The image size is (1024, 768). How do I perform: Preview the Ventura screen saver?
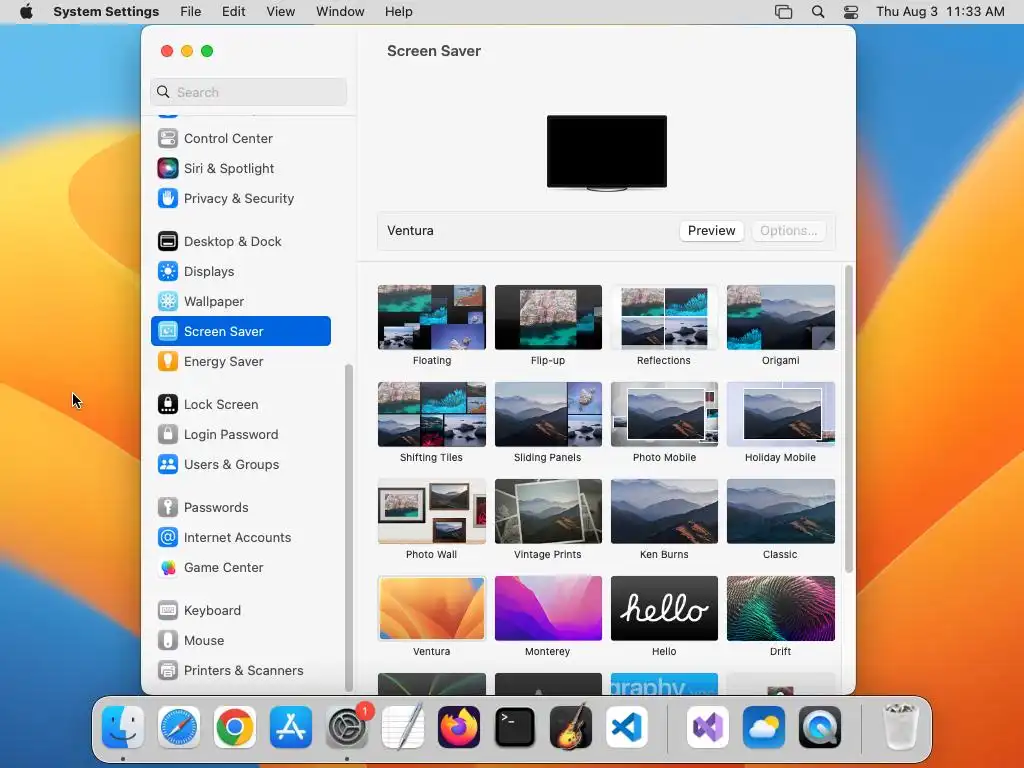click(711, 231)
